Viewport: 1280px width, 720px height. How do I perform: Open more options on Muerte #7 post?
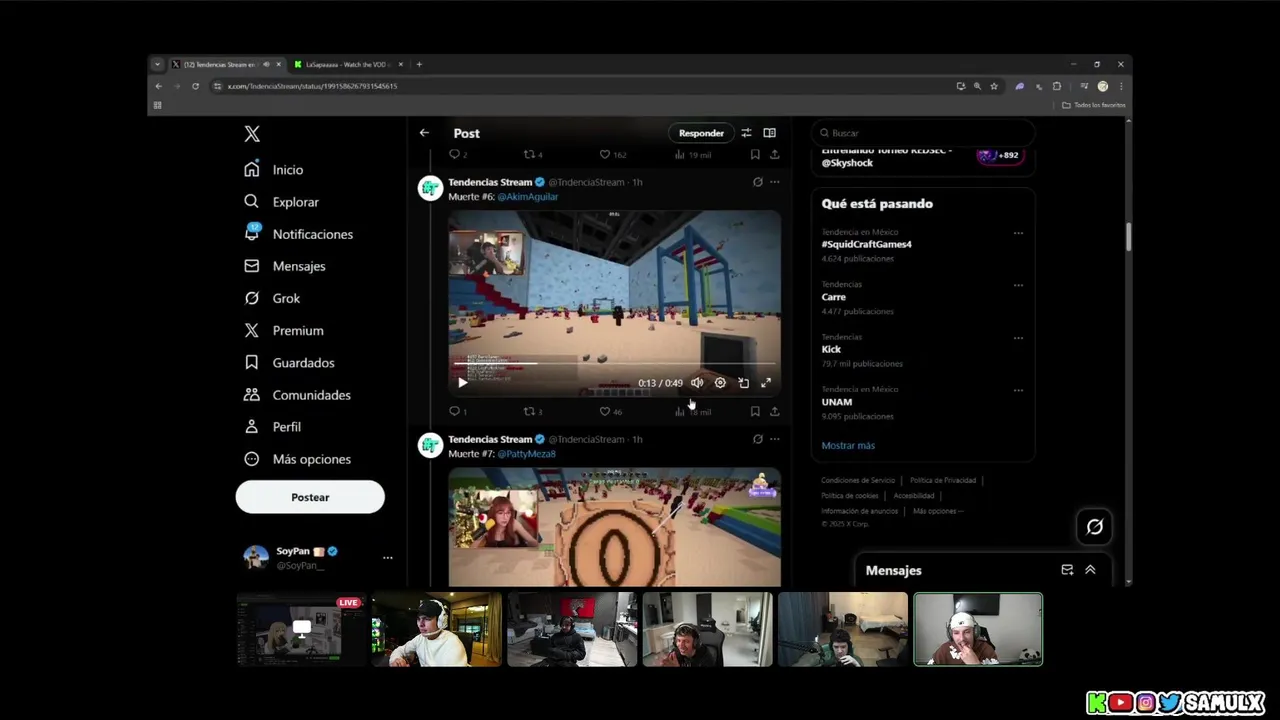coord(774,439)
